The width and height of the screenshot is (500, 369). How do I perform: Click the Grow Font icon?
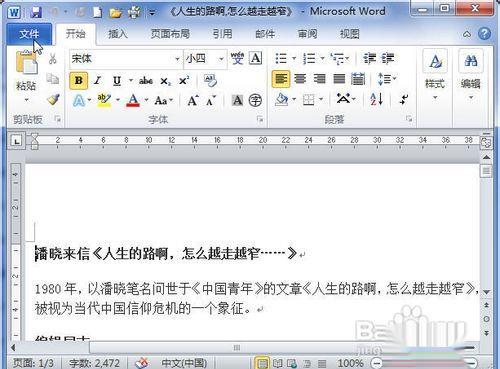pos(193,100)
